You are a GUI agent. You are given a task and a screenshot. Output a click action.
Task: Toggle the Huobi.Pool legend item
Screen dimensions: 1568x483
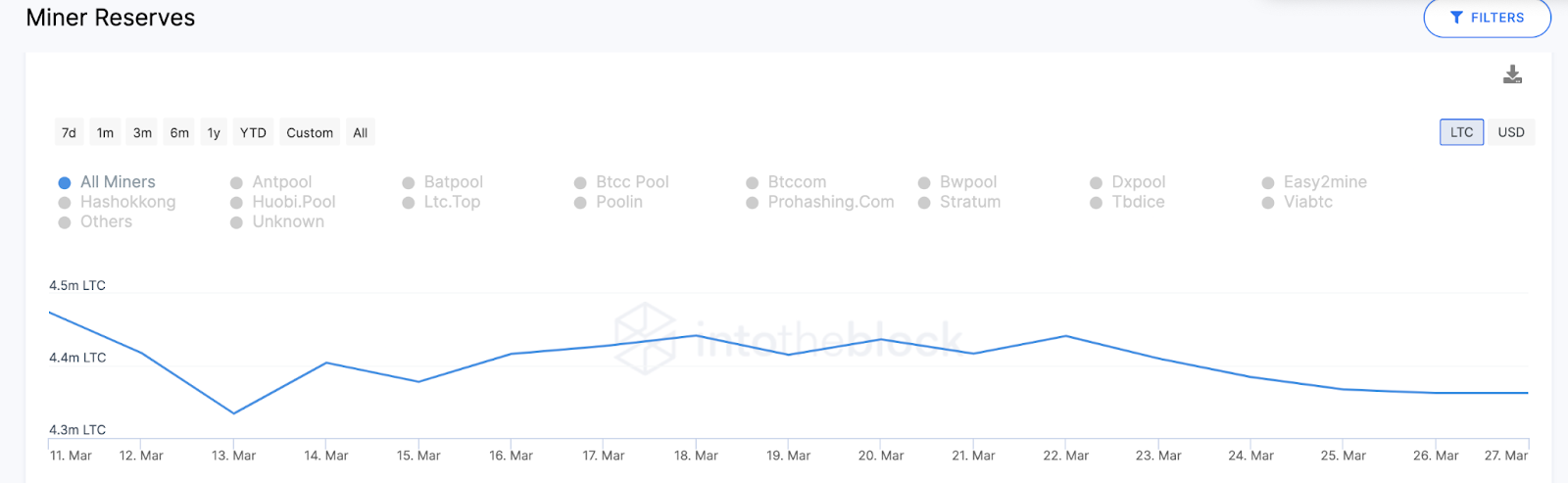tap(293, 202)
